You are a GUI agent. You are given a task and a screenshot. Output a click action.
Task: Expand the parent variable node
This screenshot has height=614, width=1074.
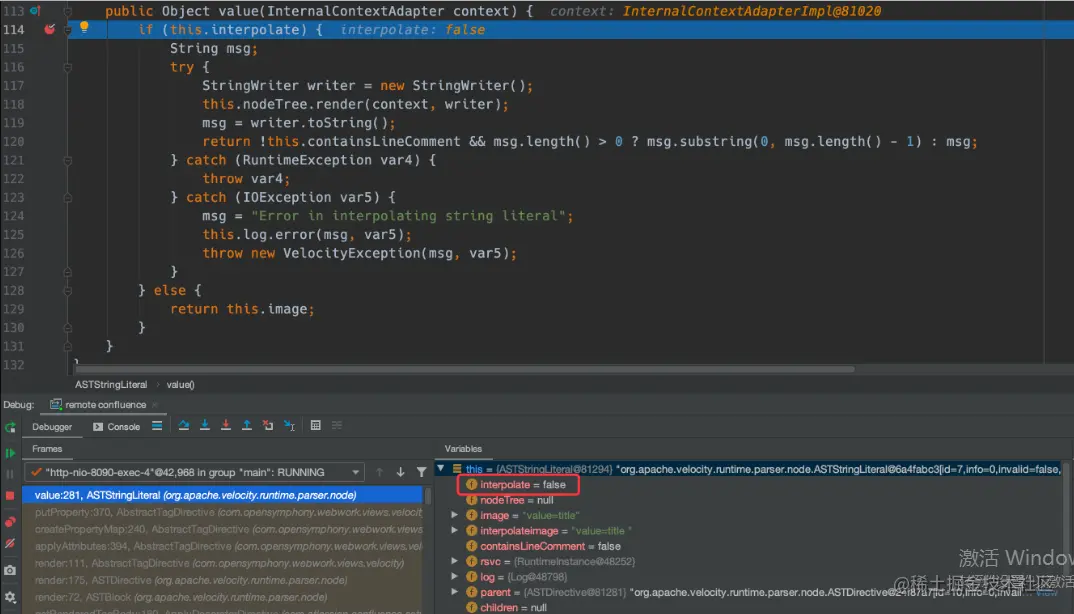[x=454, y=592]
